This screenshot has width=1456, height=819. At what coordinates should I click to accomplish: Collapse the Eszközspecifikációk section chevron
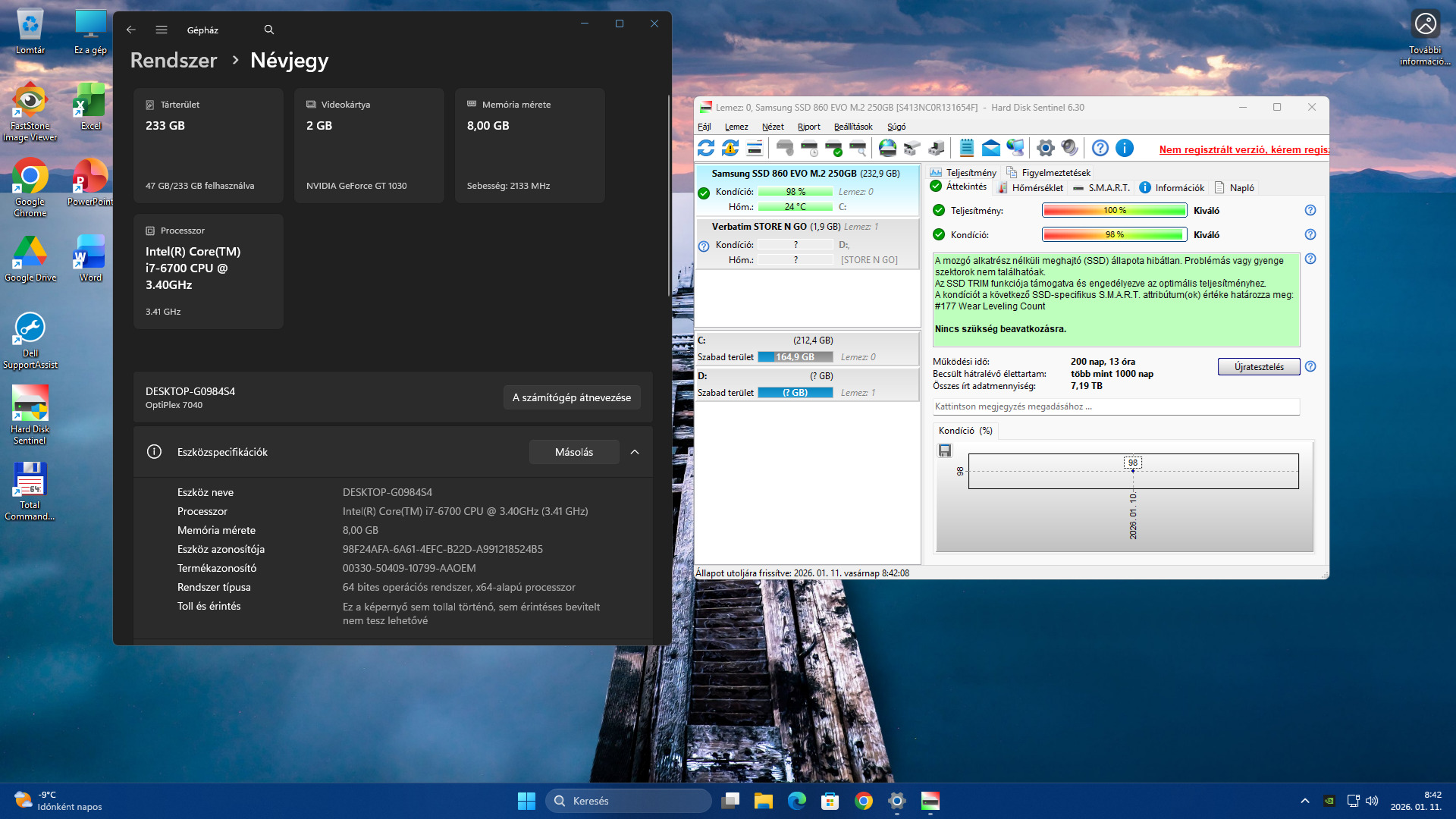pos(635,452)
